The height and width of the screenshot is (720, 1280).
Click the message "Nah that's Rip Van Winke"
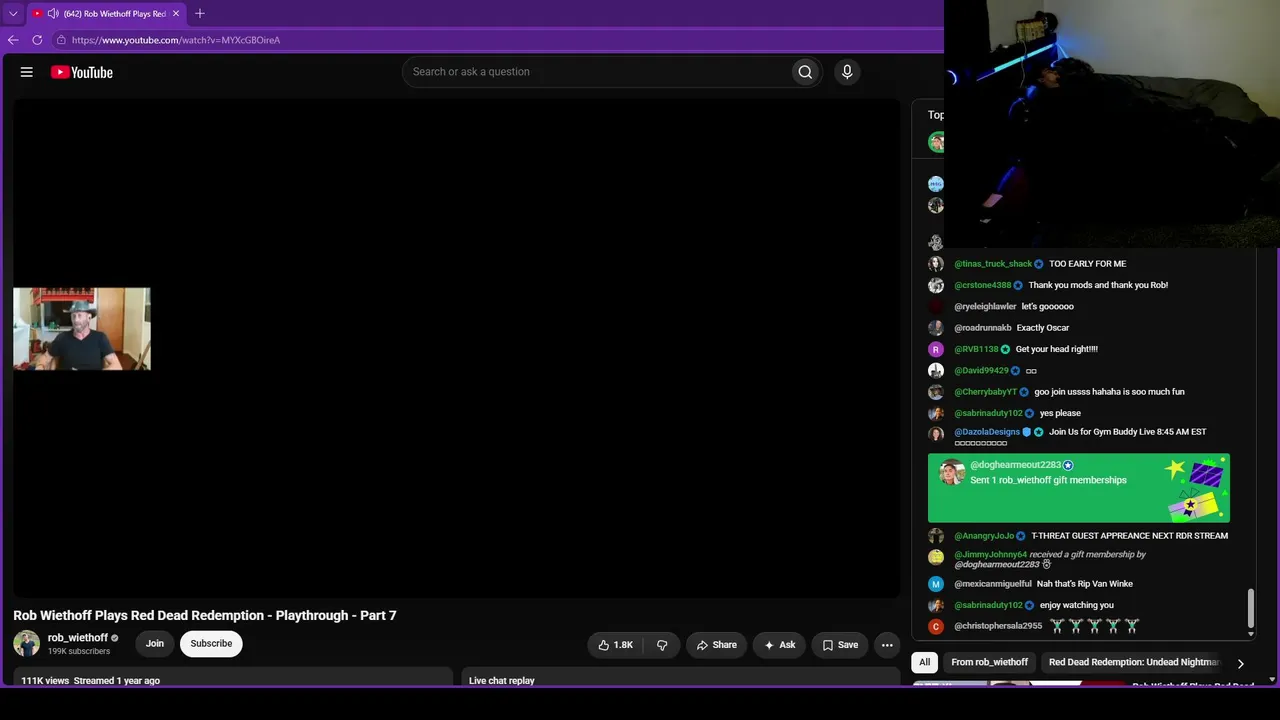(x=1085, y=584)
